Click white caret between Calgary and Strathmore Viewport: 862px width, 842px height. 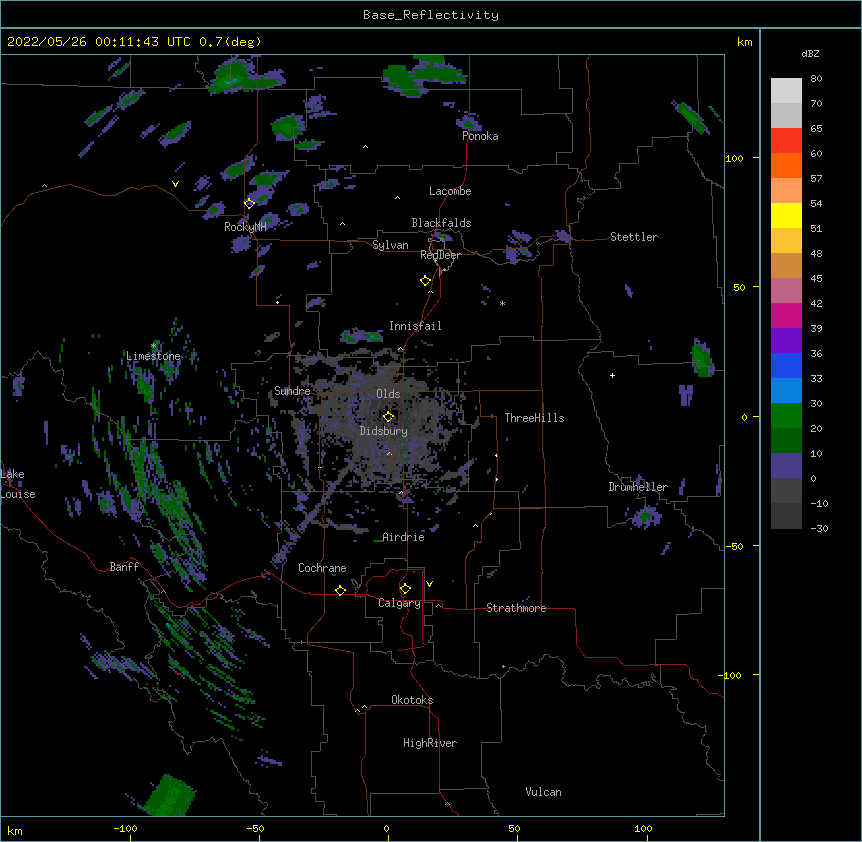438,605
